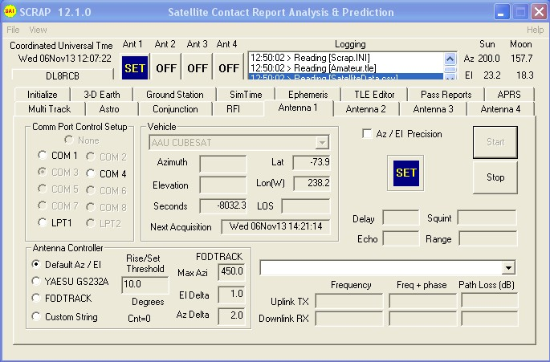Click the DL8RCB callsign button

62,76
